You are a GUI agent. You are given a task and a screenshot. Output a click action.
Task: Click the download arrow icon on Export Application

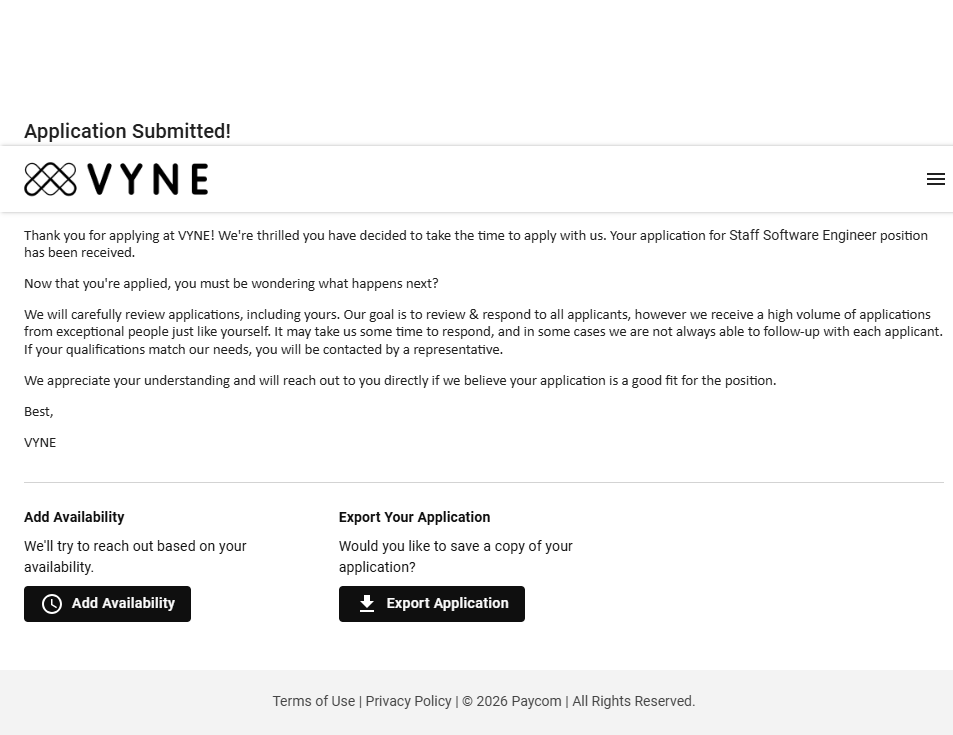367,604
